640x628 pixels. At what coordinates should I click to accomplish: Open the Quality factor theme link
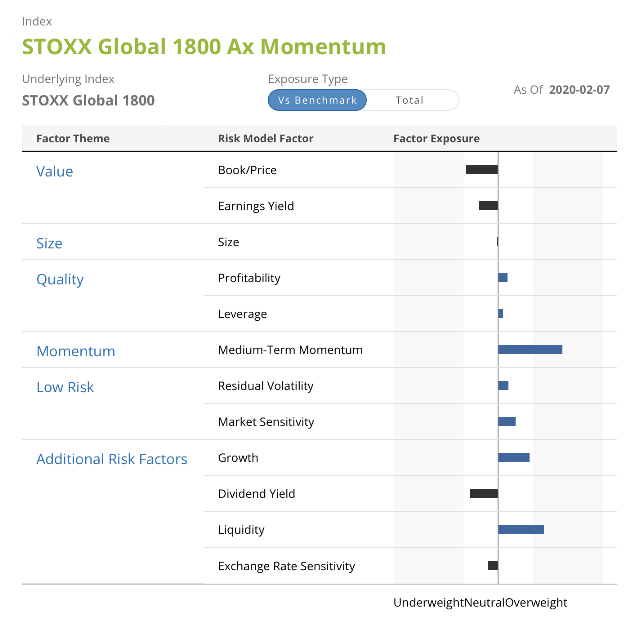[x=60, y=280]
